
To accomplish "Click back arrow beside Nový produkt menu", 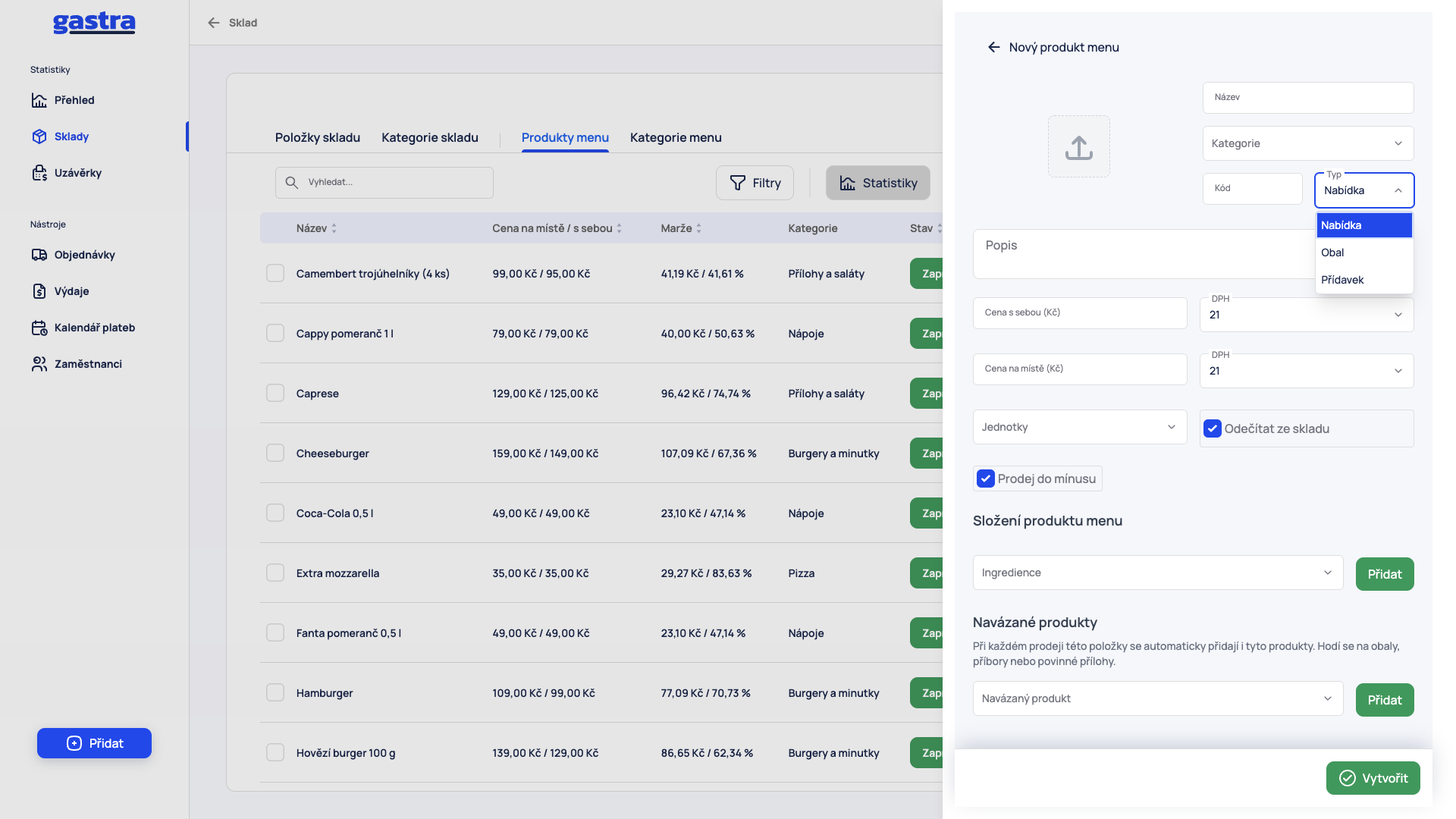I will 993,47.
